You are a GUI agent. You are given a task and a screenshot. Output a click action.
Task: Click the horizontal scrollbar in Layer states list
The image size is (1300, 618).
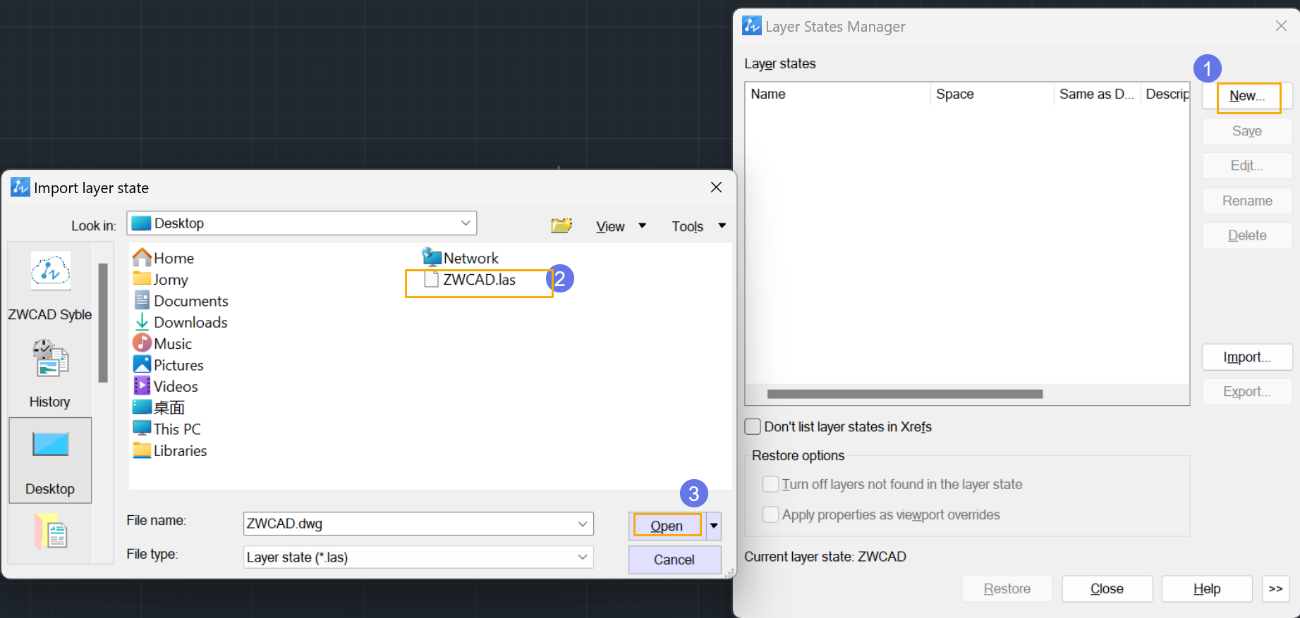(905, 394)
